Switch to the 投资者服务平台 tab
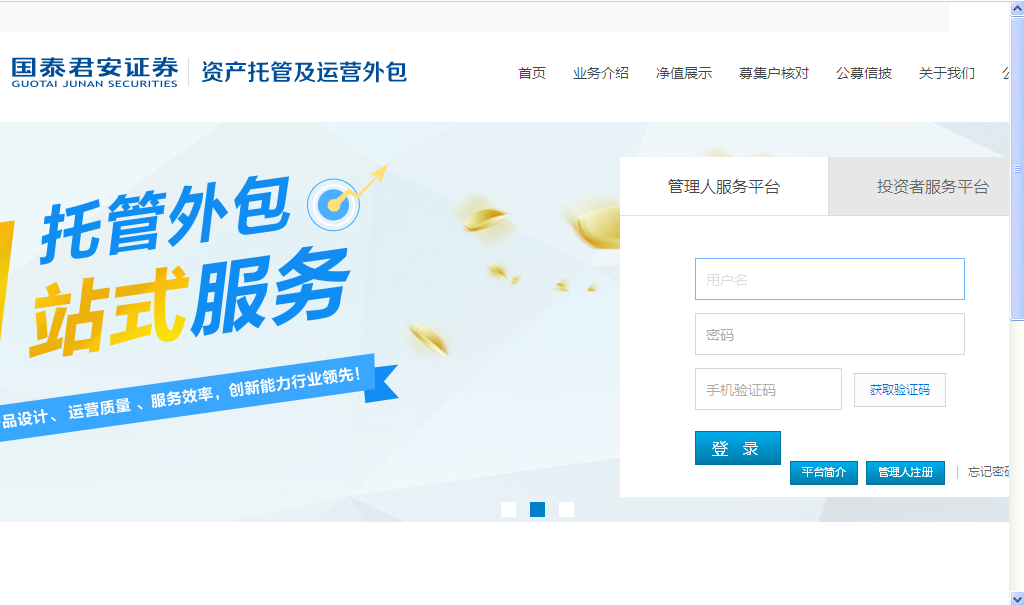The width and height of the screenshot is (1024, 605). (919, 187)
